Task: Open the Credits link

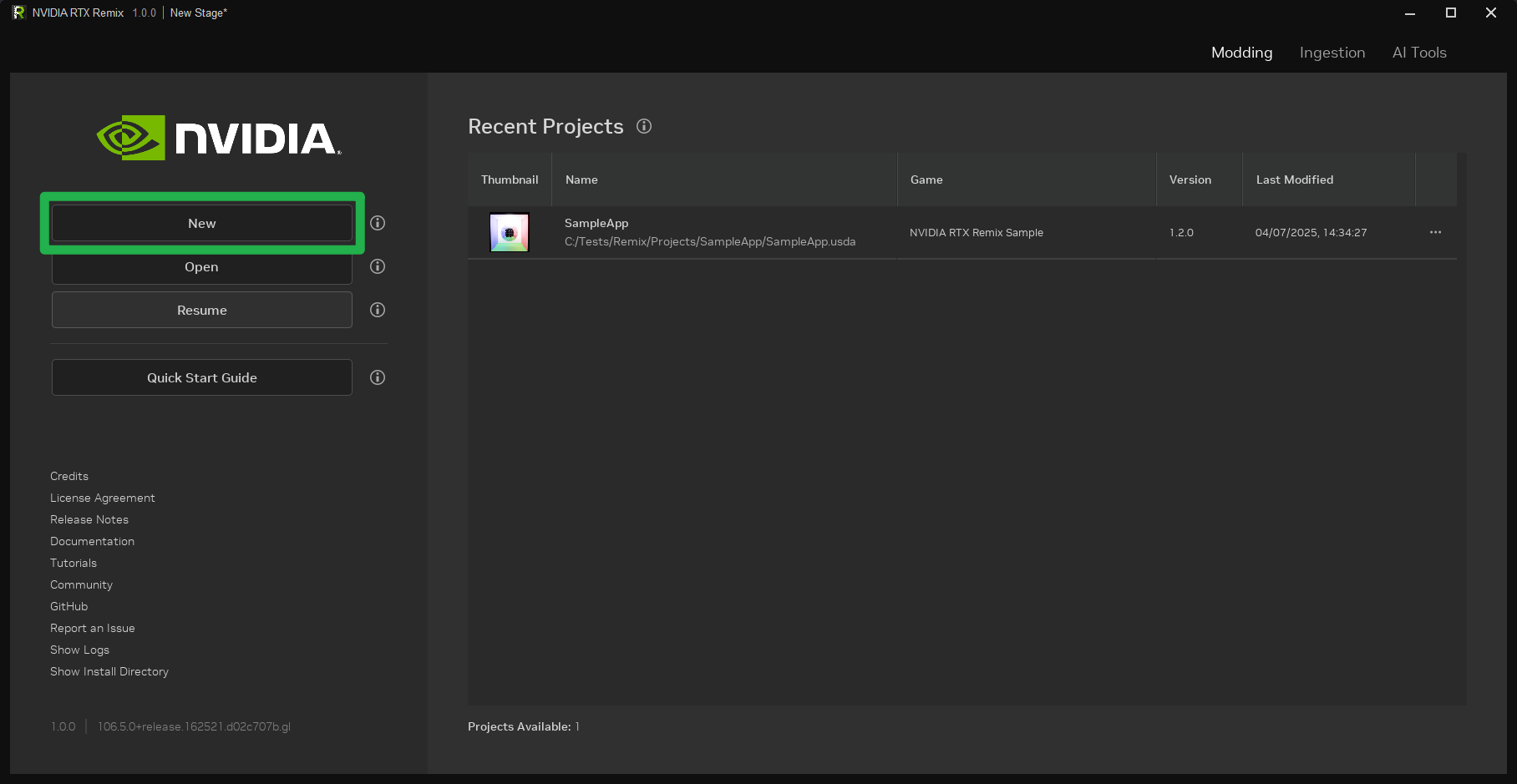Action: 68,476
